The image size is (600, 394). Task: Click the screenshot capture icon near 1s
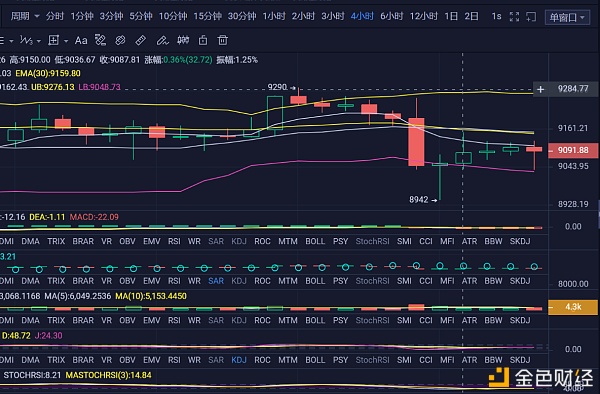point(531,16)
